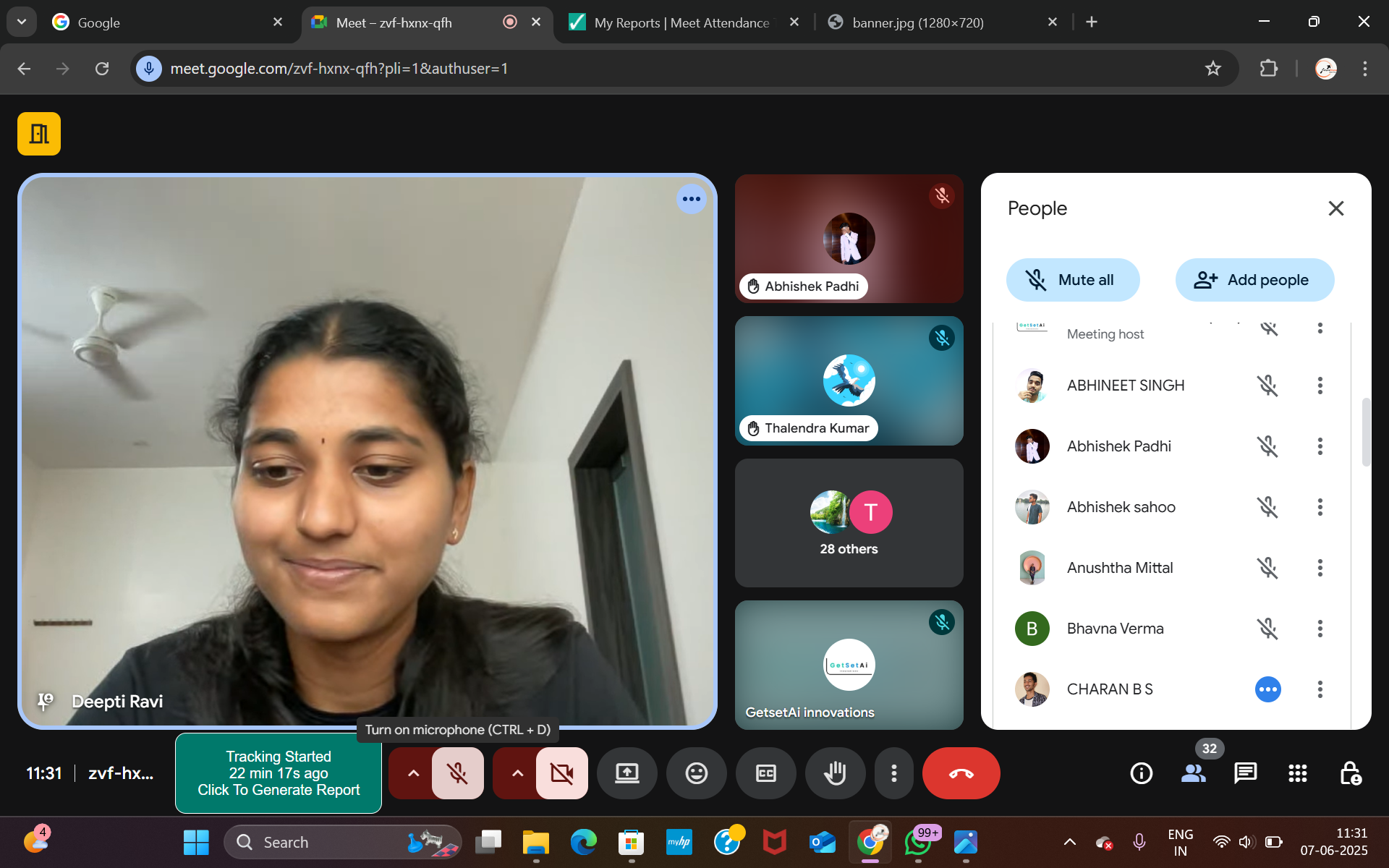This screenshot has width=1389, height=868.
Task: Mute ABHINEET SINGH's microphone
Action: [1267, 386]
